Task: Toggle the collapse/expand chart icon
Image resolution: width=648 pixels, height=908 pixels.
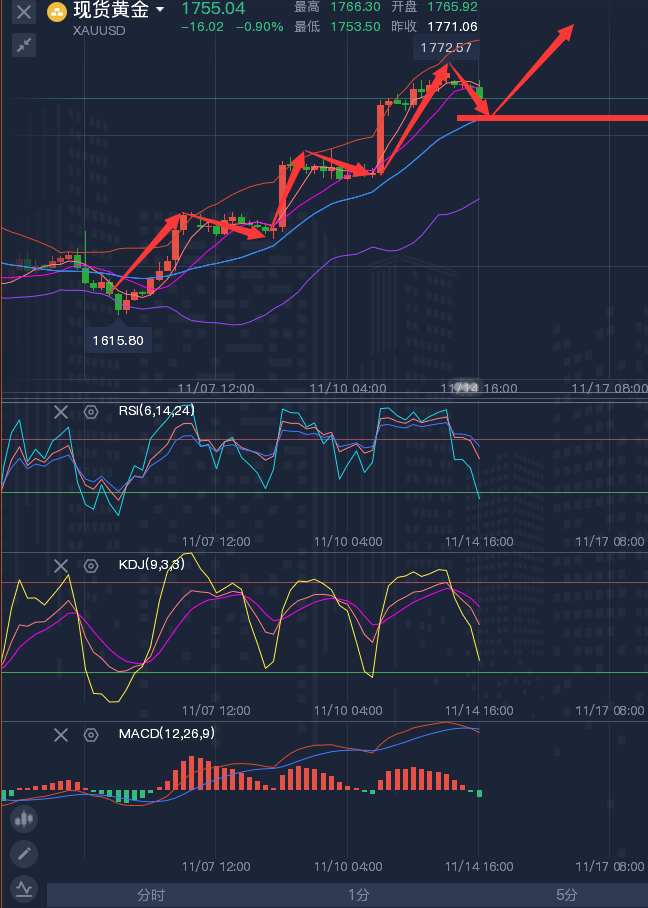Action: [x=24, y=45]
